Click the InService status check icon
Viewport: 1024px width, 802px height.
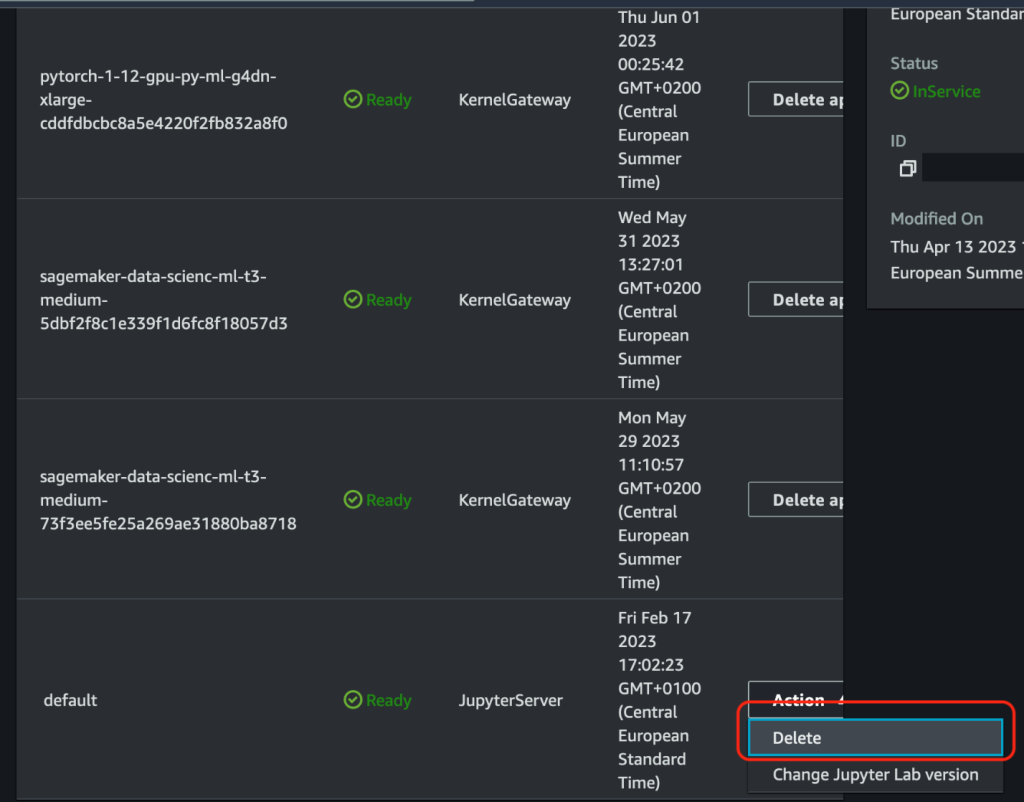900,91
